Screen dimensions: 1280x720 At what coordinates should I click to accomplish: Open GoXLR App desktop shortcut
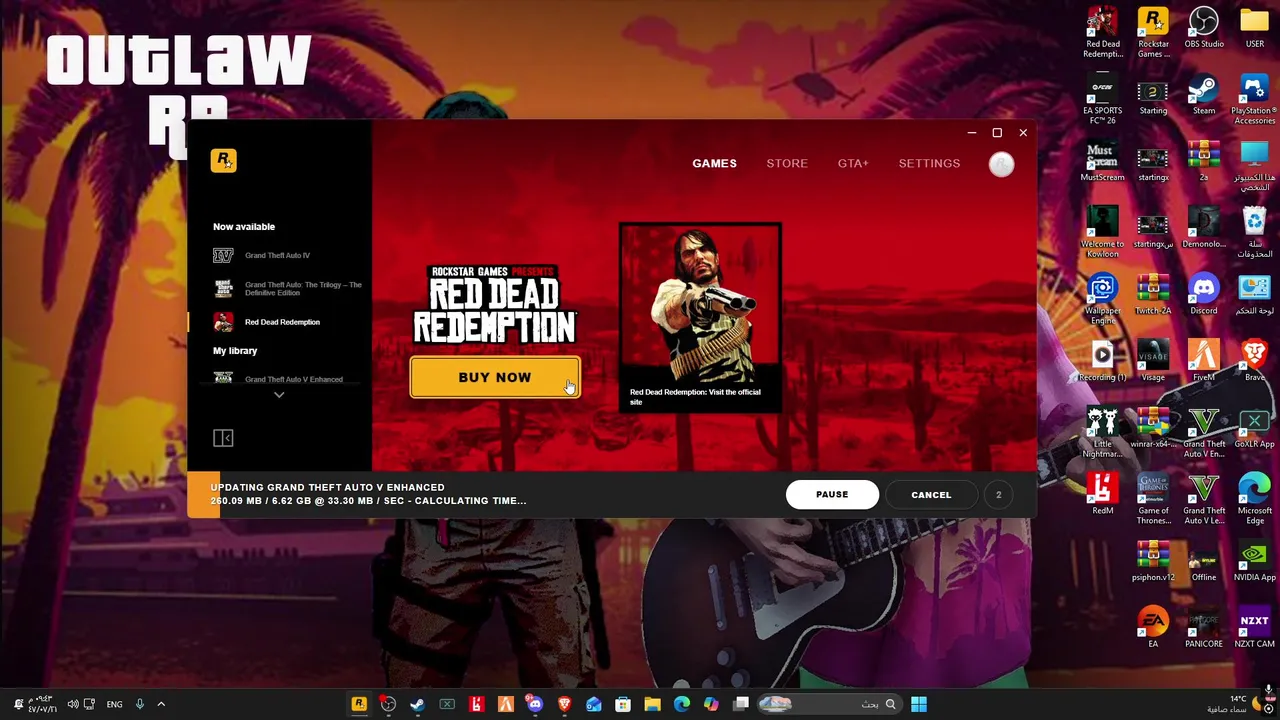click(x=1254, y=428)
